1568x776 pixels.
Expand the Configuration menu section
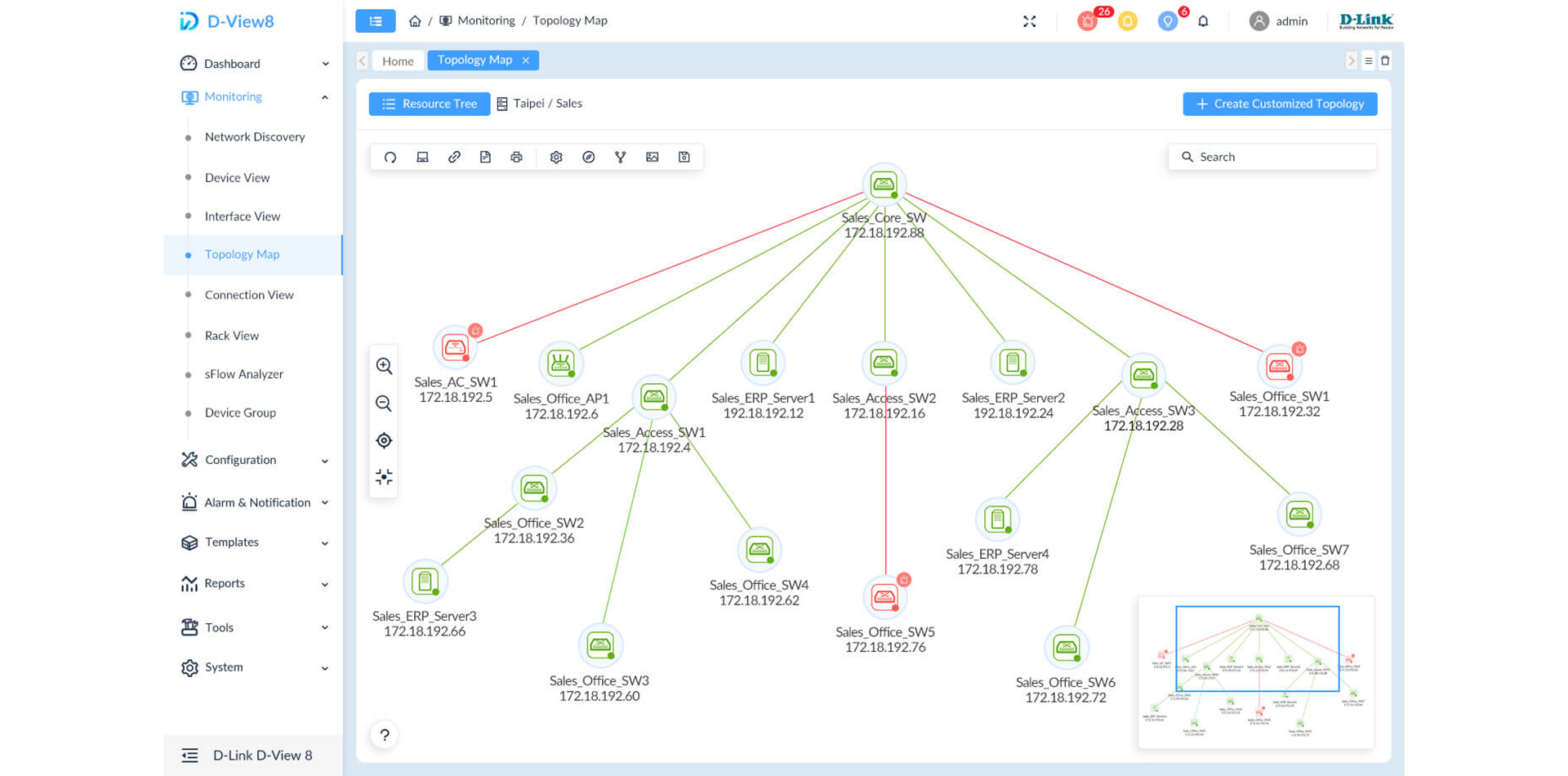pos(254,460)
